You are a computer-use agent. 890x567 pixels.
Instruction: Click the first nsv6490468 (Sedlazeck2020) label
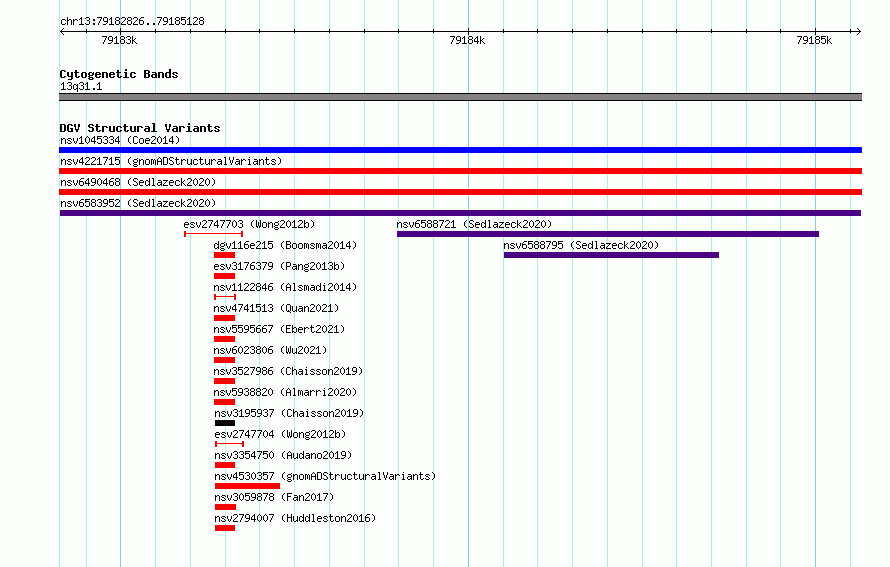click(x=138, y=182)
